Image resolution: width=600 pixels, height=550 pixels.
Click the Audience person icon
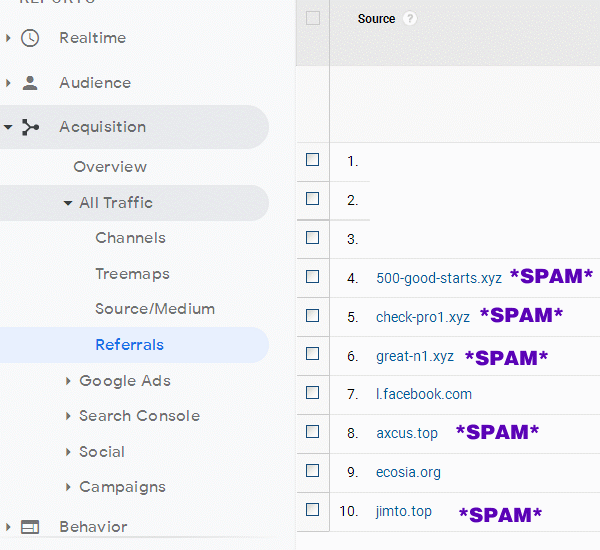[30, 83]
